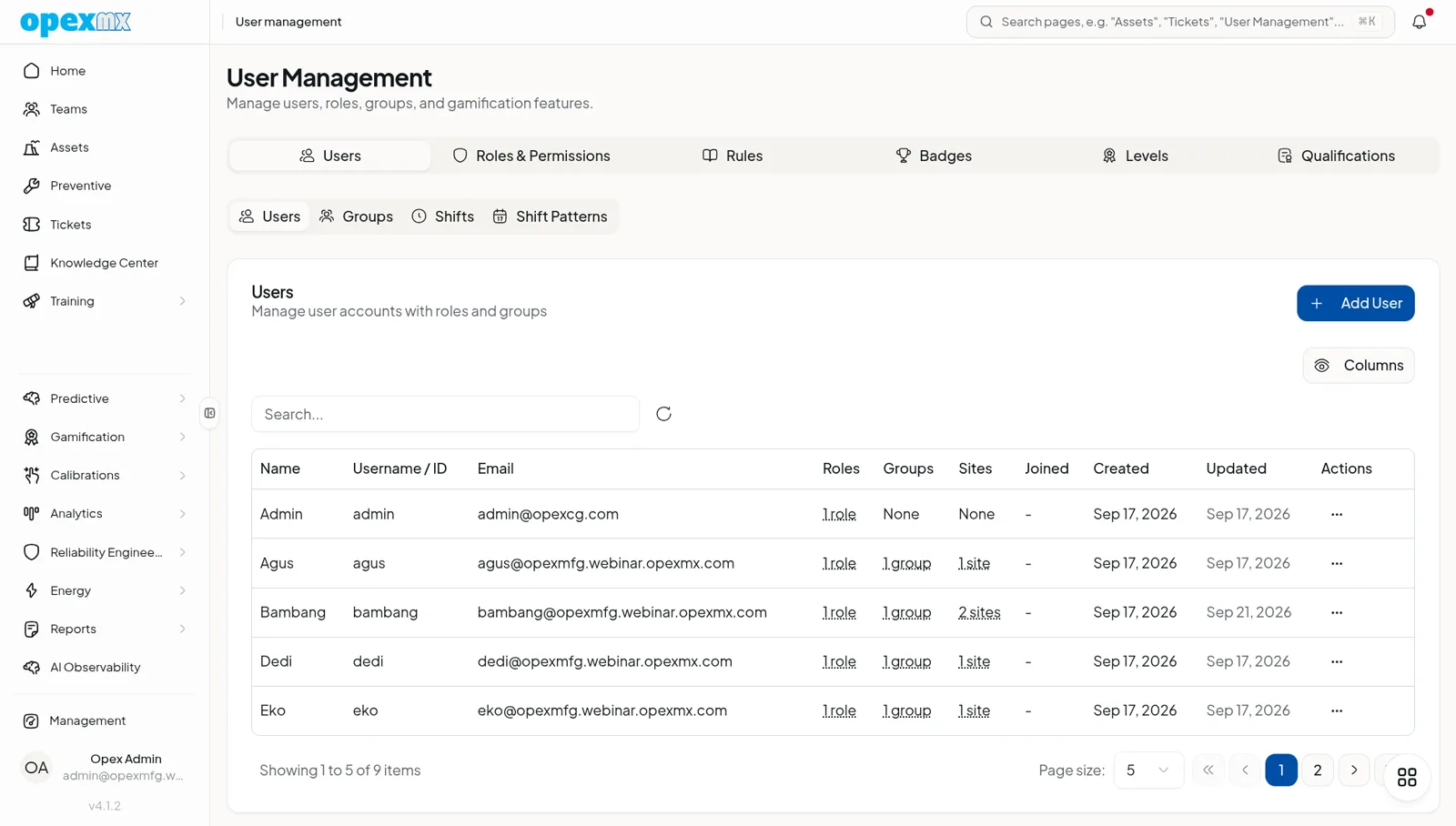Open Agus's 1 group link
This screenshot has height=826, width=1456.
coord(906,564)
